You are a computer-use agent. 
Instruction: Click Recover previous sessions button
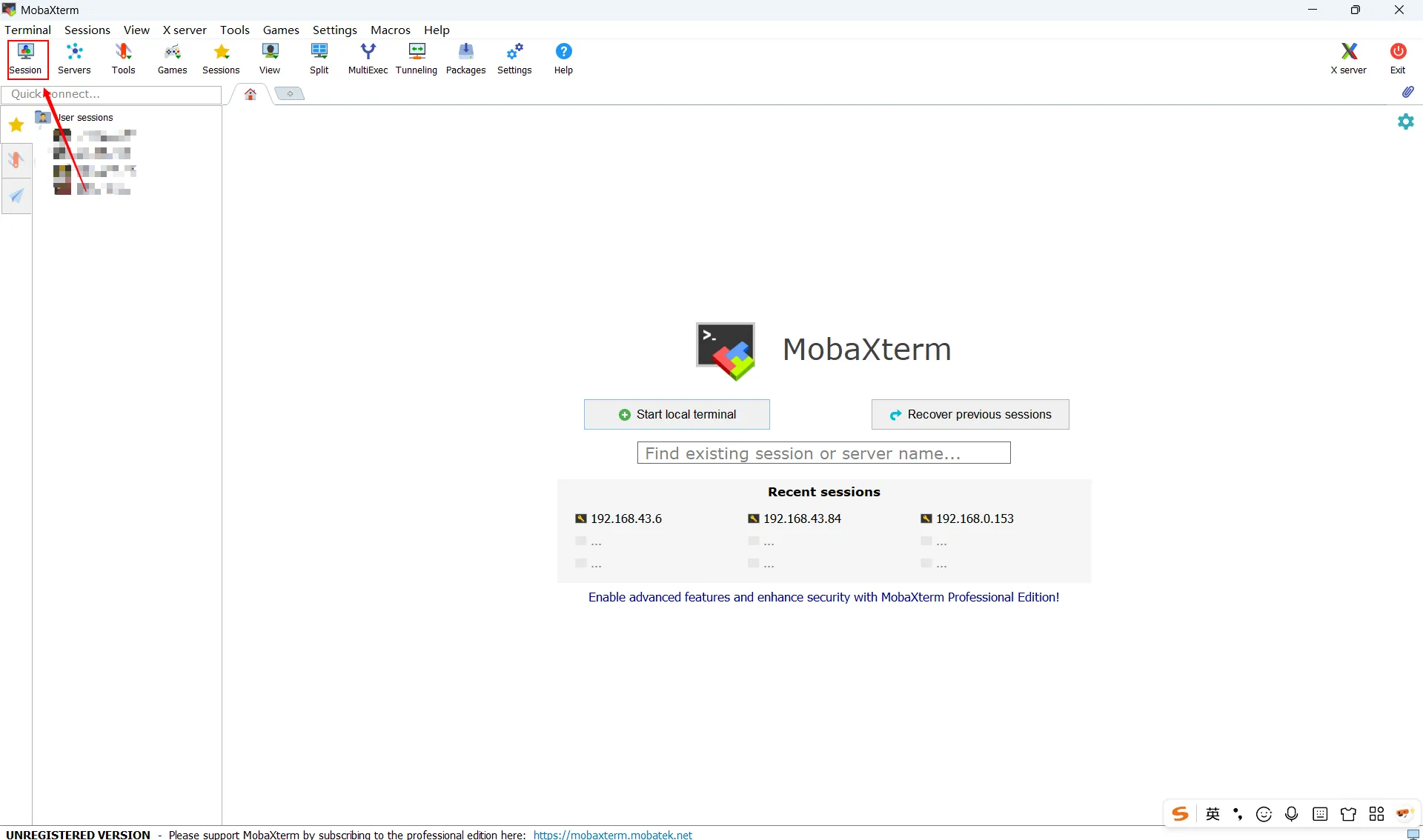(970, 415)
